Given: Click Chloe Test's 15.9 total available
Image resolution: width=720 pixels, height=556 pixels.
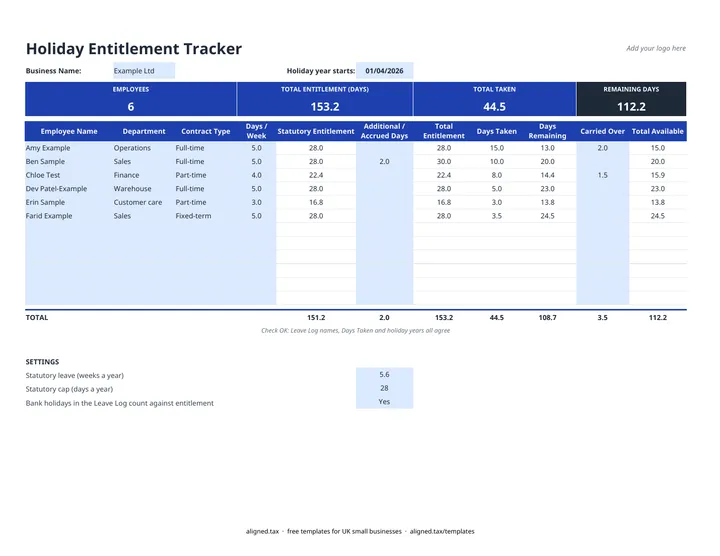Looking at the screenshot, I should tap(658, 175).
